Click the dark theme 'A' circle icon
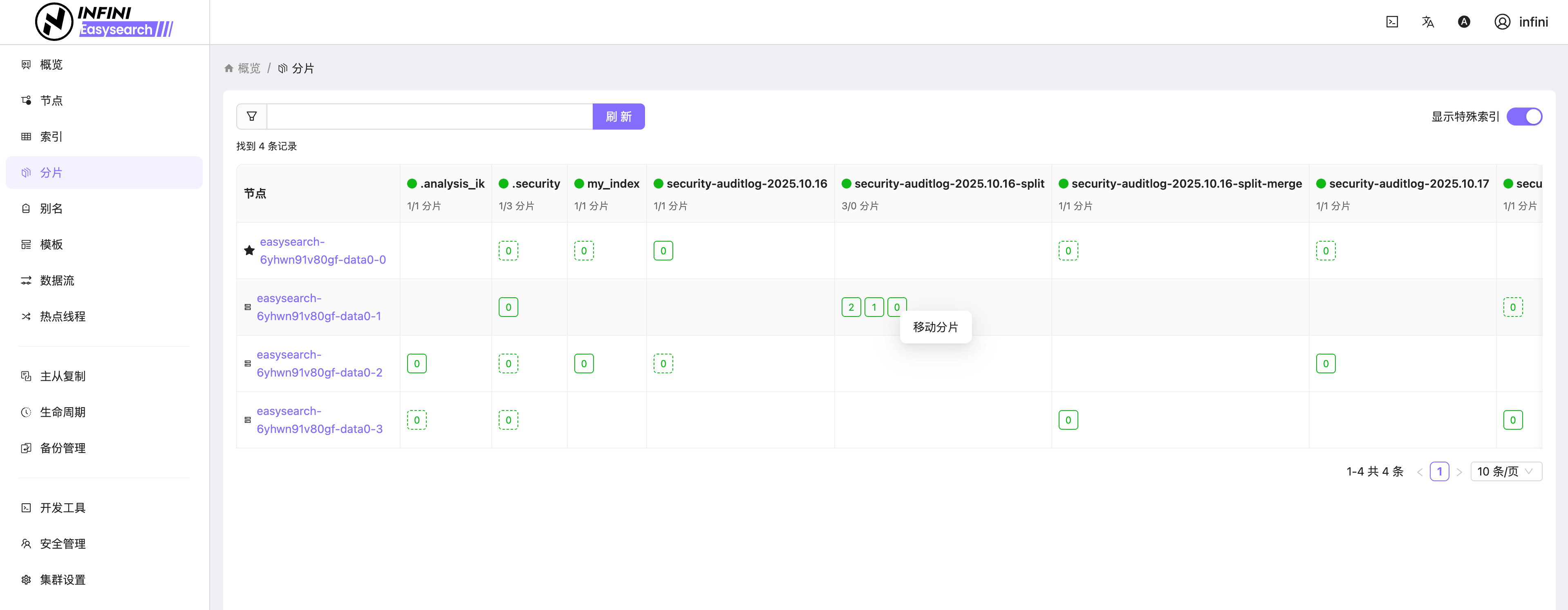 coord(1464,22)
